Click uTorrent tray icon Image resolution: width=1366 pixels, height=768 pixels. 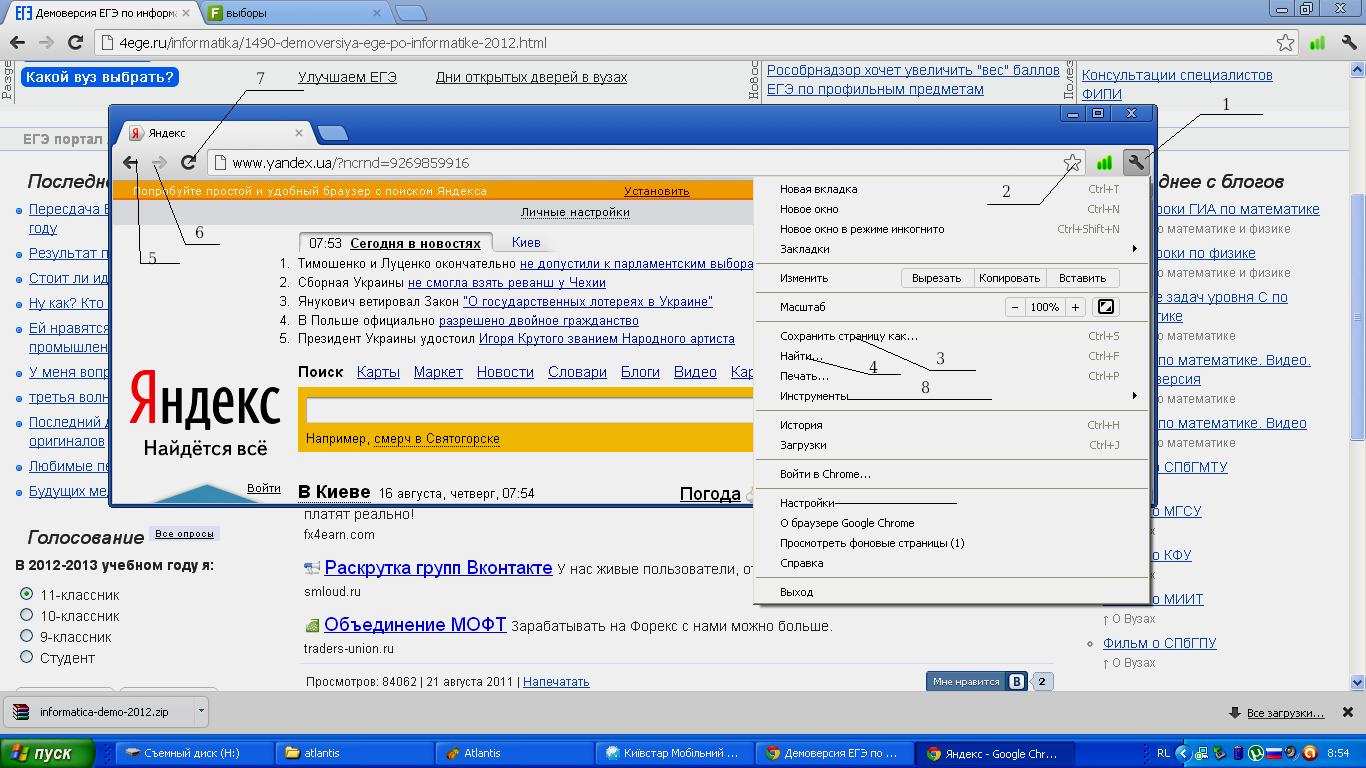1256,753
